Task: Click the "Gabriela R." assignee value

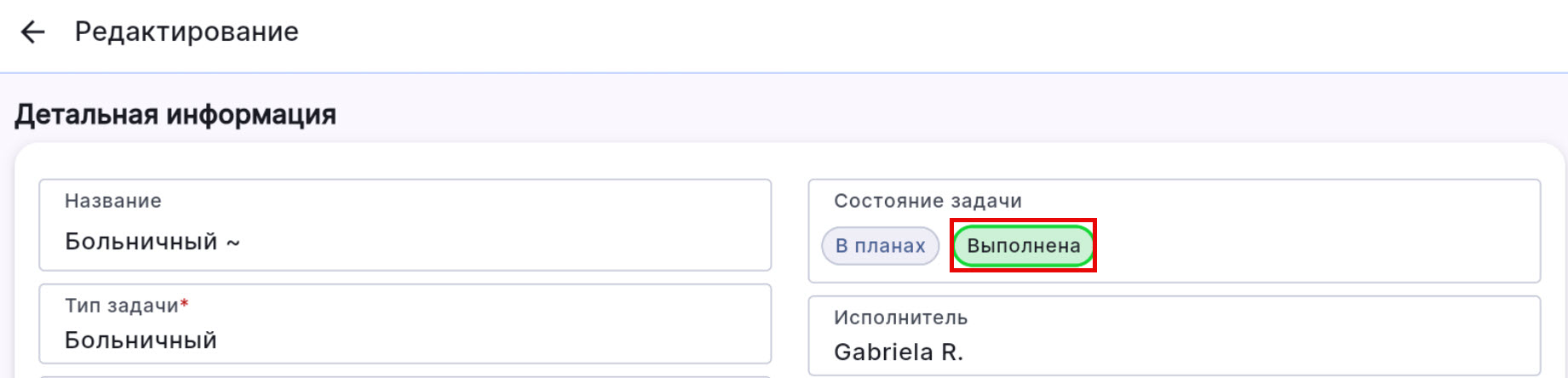Action: tap(898, 352)
